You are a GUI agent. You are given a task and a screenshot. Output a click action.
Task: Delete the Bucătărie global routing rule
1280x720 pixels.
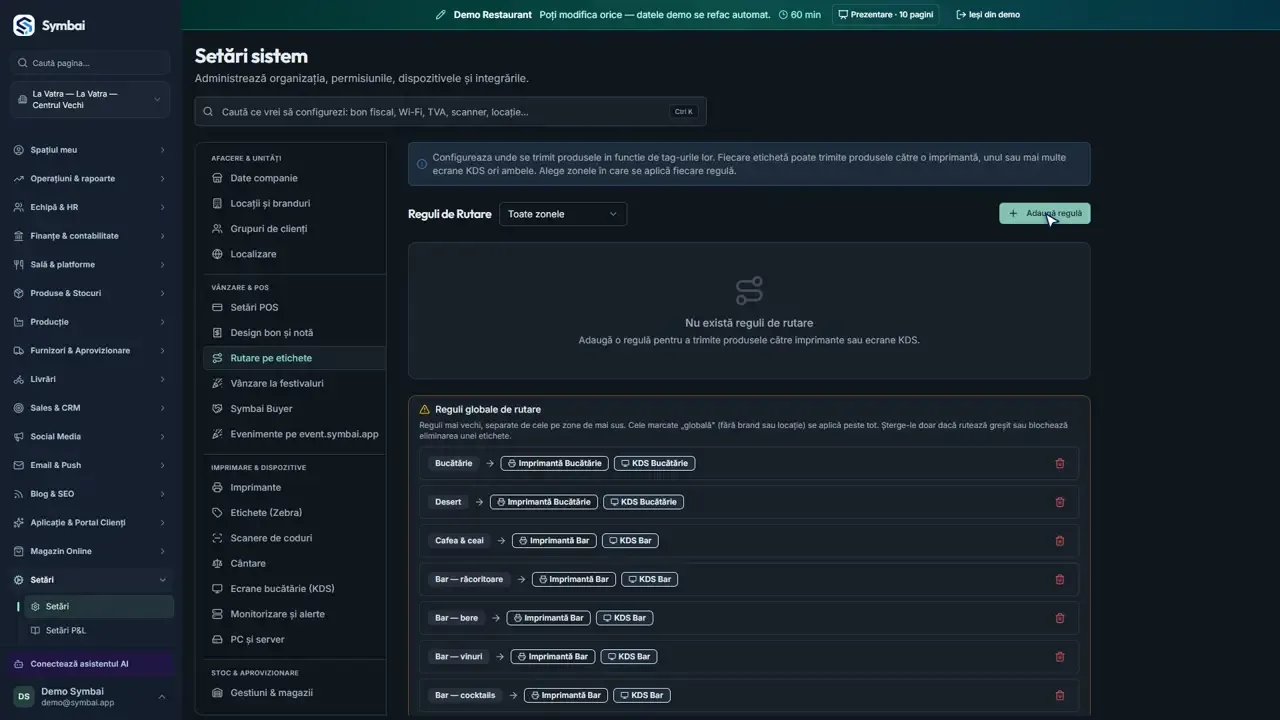[x=1060, y=464]
